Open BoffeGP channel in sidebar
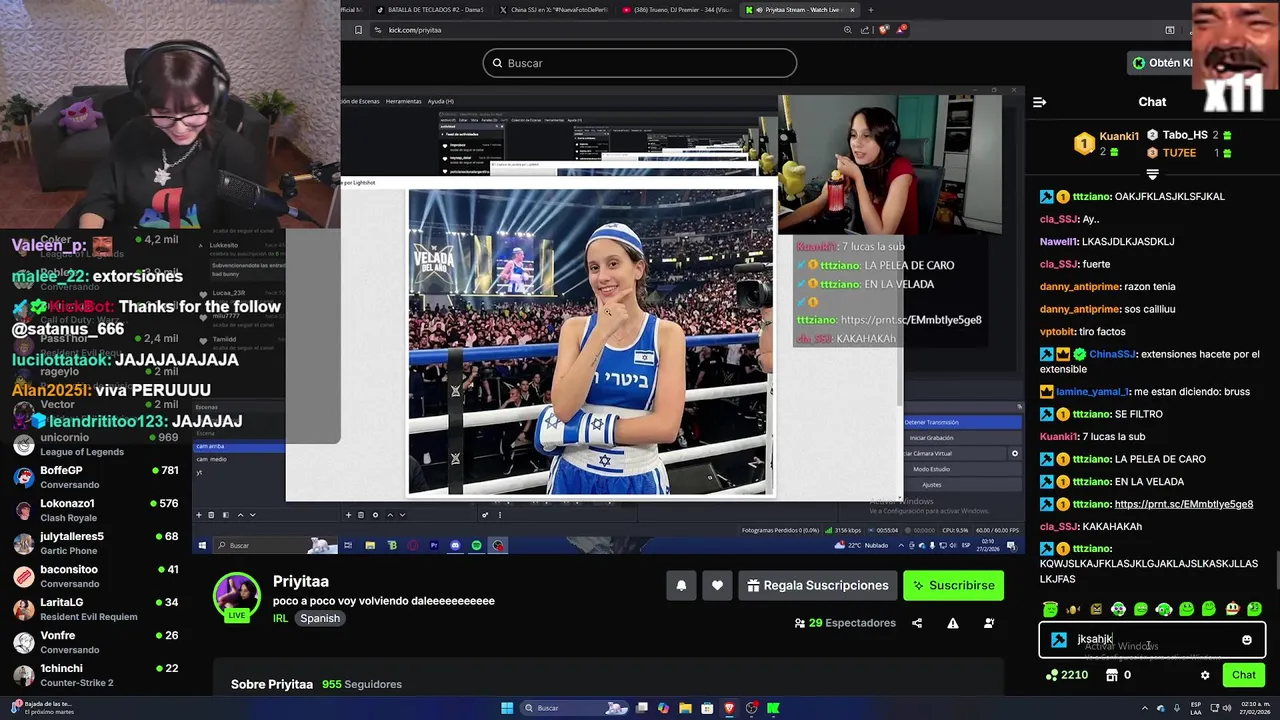Screen dimensions: 1280x720 tap(96, 477)
